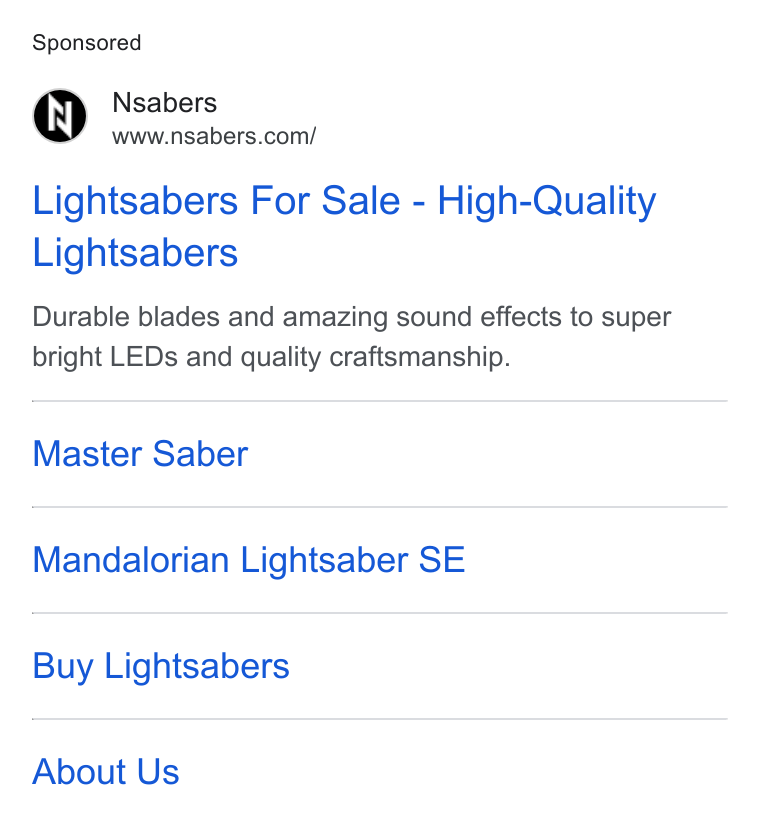Image resolution: width=760 pixels, height=824 pixels.
Task: Click the www.nsabers.com/ display URL
Action: click(x=214, y=137)
